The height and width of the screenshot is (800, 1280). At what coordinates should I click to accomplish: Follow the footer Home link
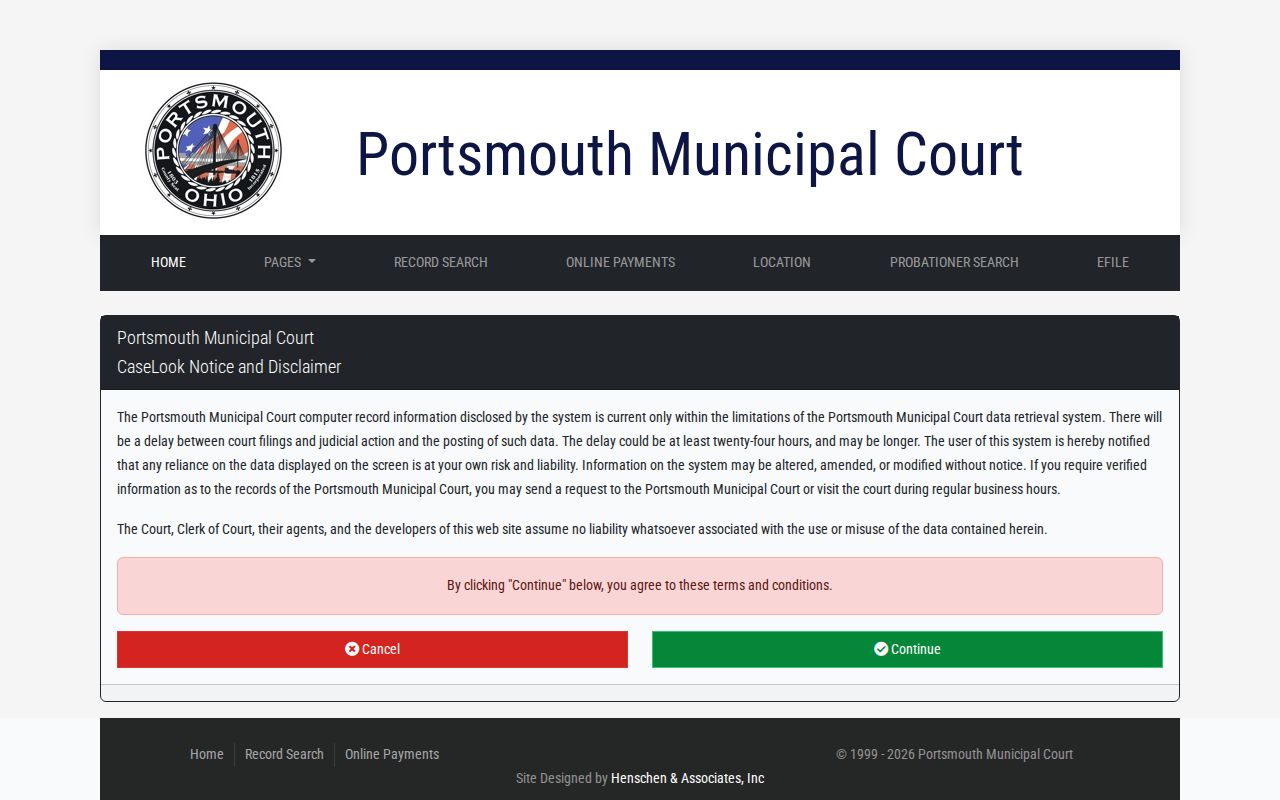[207, 754]
